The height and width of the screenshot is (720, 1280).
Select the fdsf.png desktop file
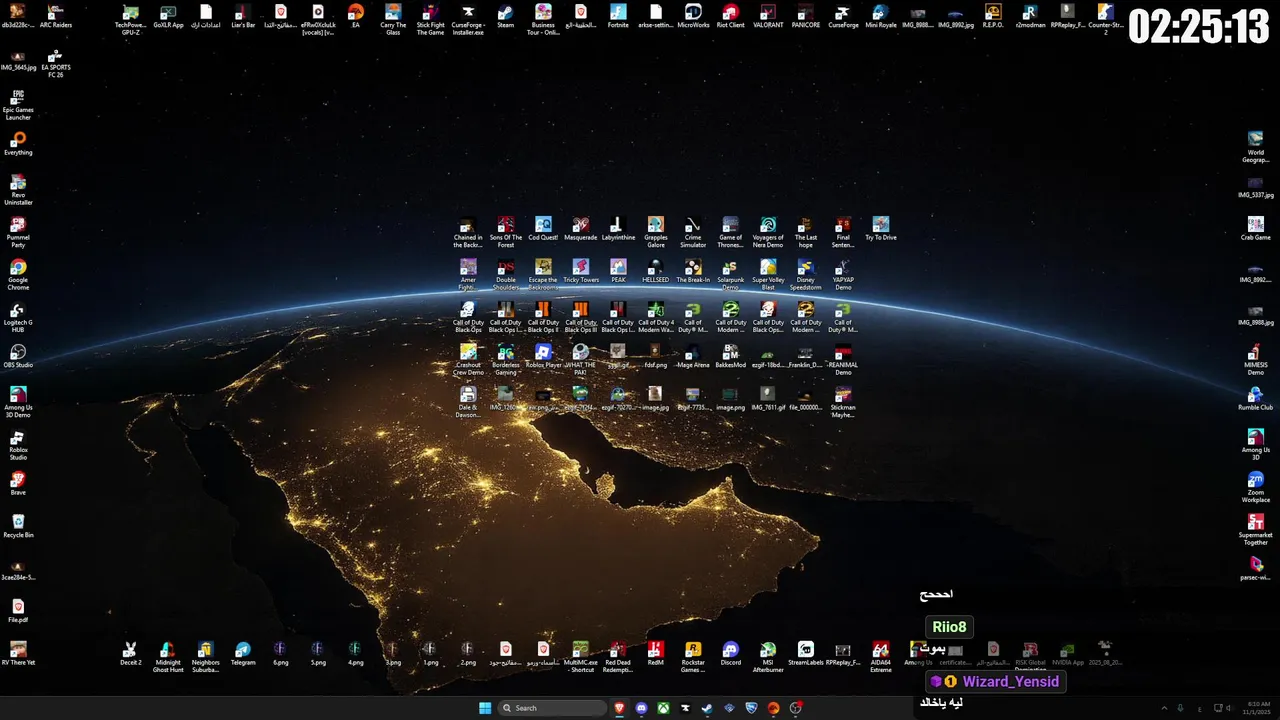point(655,356)
